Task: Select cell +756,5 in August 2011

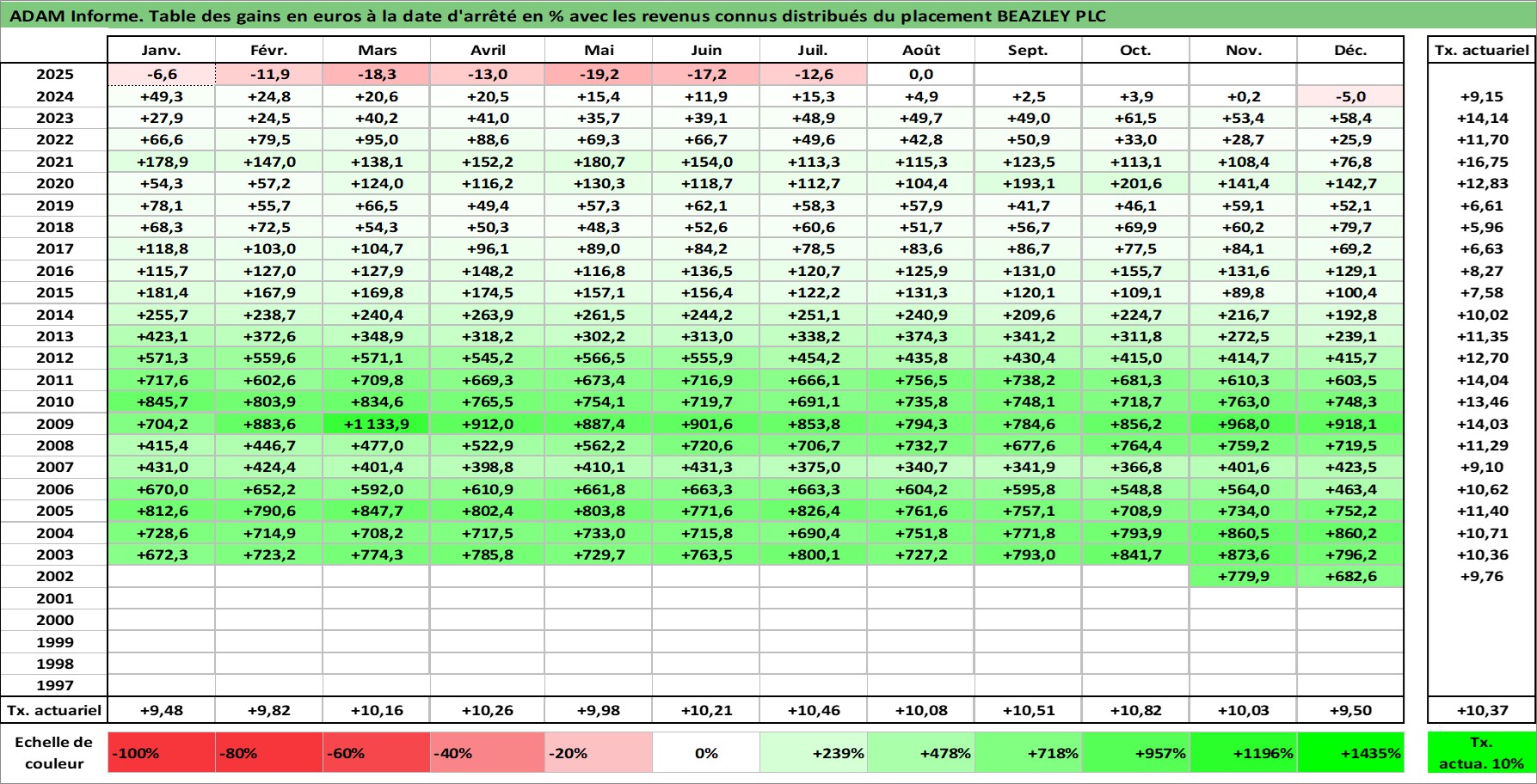Action: pyautogui.click(x=920, y=380)
